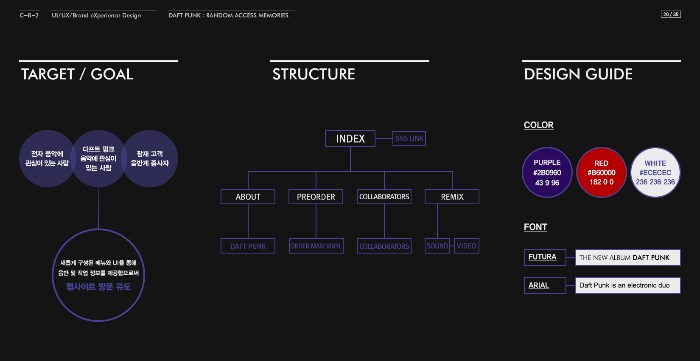The height and width of the screenshot is (361, 700).
Task: Click the page number indicator box
Action: (x=671, y=14)
